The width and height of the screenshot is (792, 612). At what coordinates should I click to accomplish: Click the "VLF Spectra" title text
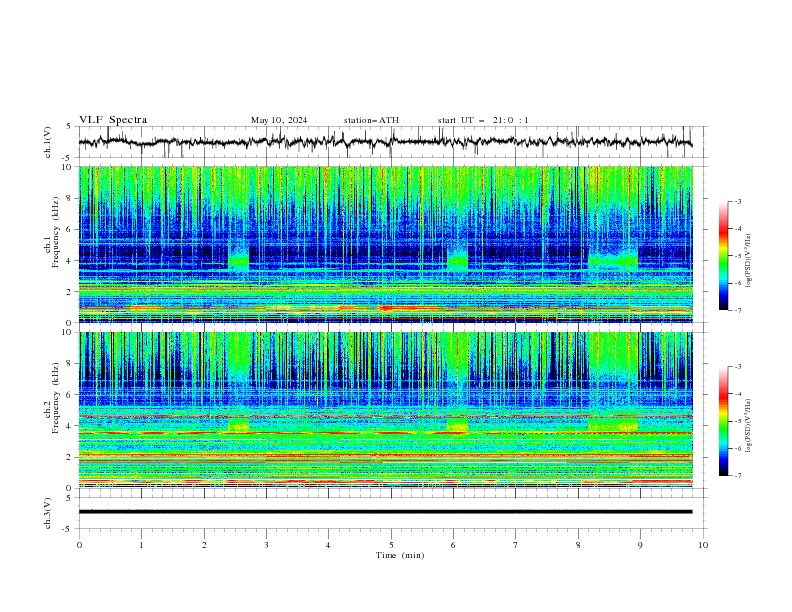pos(113,120)
